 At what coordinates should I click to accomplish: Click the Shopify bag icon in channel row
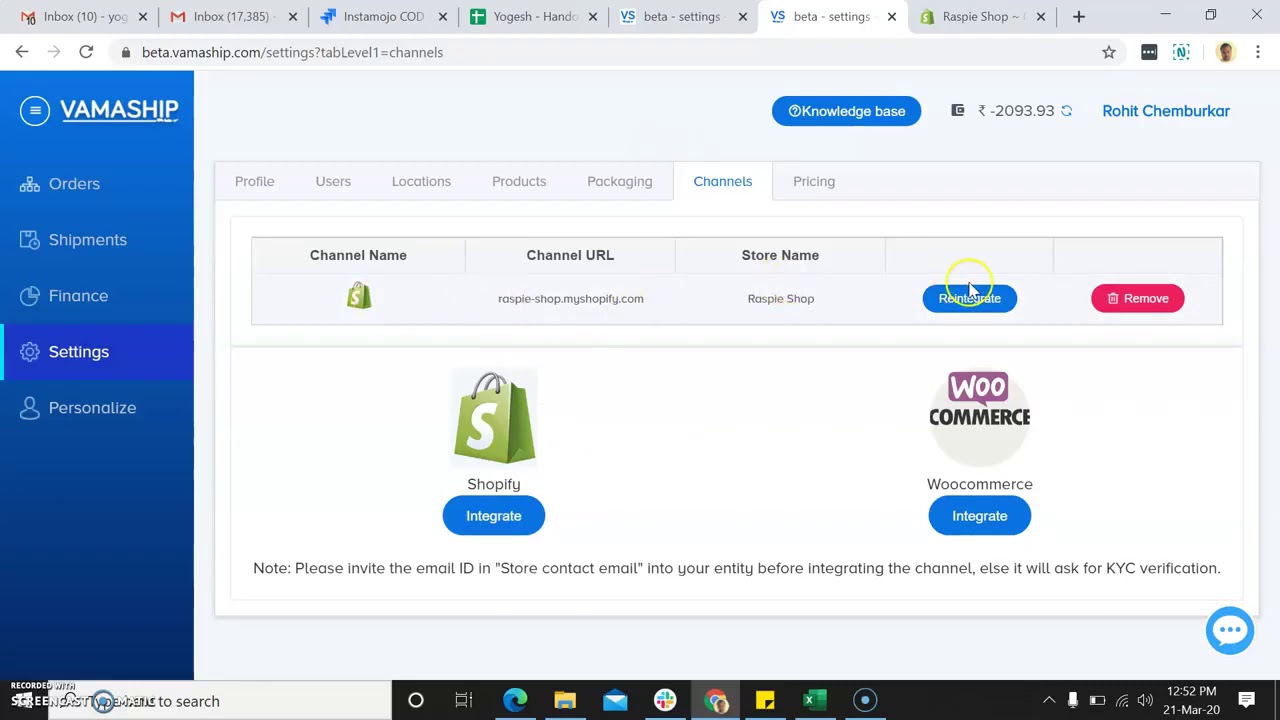tap(358, 295)
